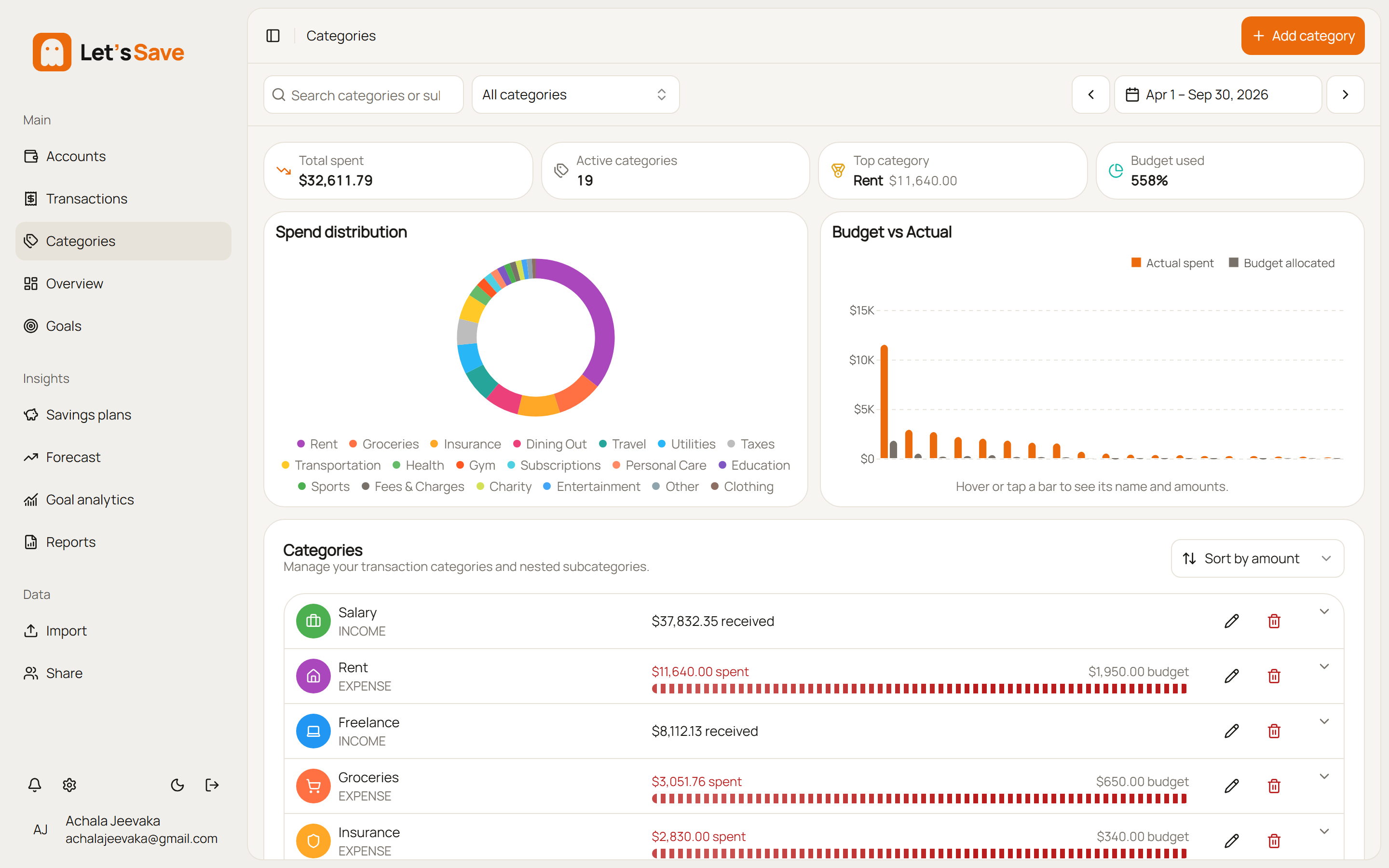This screenshot has width=1389, height=868.
Task: Toggle the sidebar panel icon
Action: (273, 36)
